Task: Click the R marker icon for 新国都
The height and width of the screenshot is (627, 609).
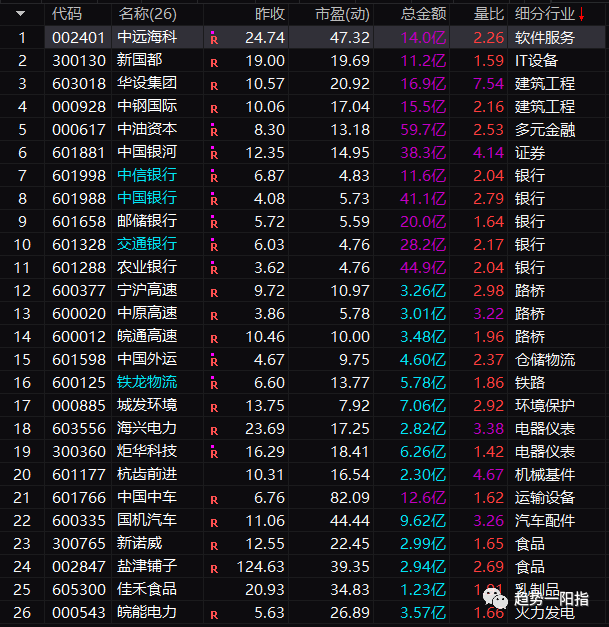Action: pyautogui.click(x=214, y=63)
